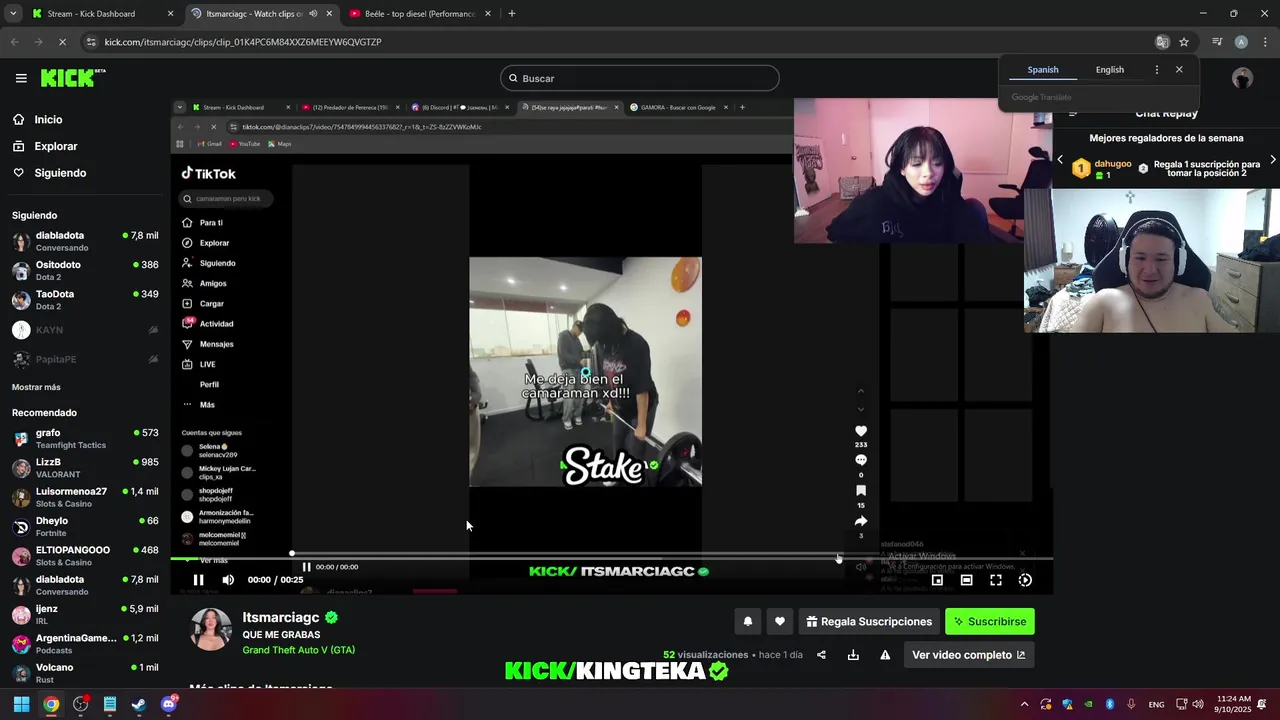Open Itsmarciagc channel avatar
This screenshot has width=1280, height=720.
point(211,628)
